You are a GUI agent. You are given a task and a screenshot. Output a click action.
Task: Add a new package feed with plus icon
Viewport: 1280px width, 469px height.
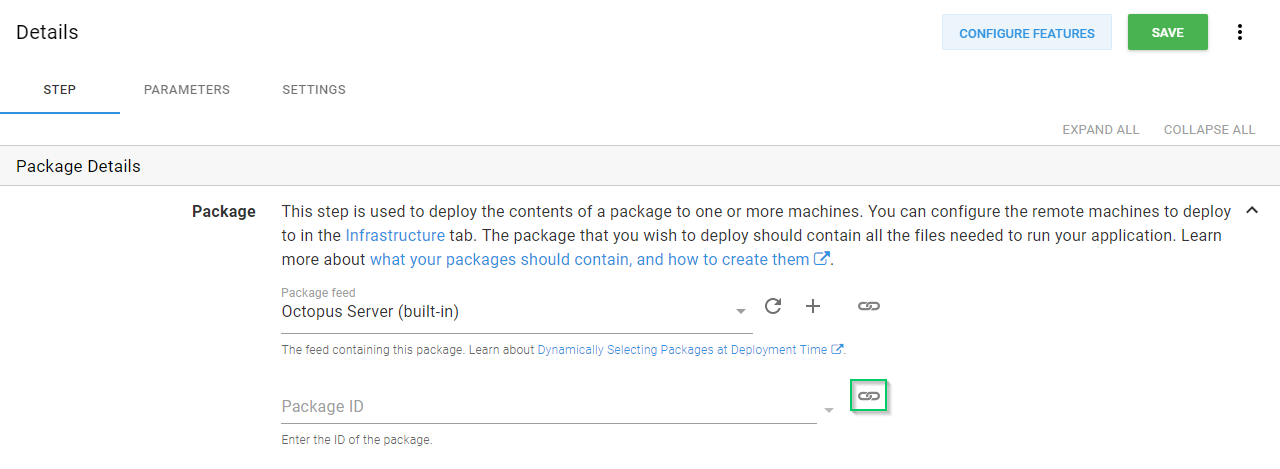coord(813,306)
